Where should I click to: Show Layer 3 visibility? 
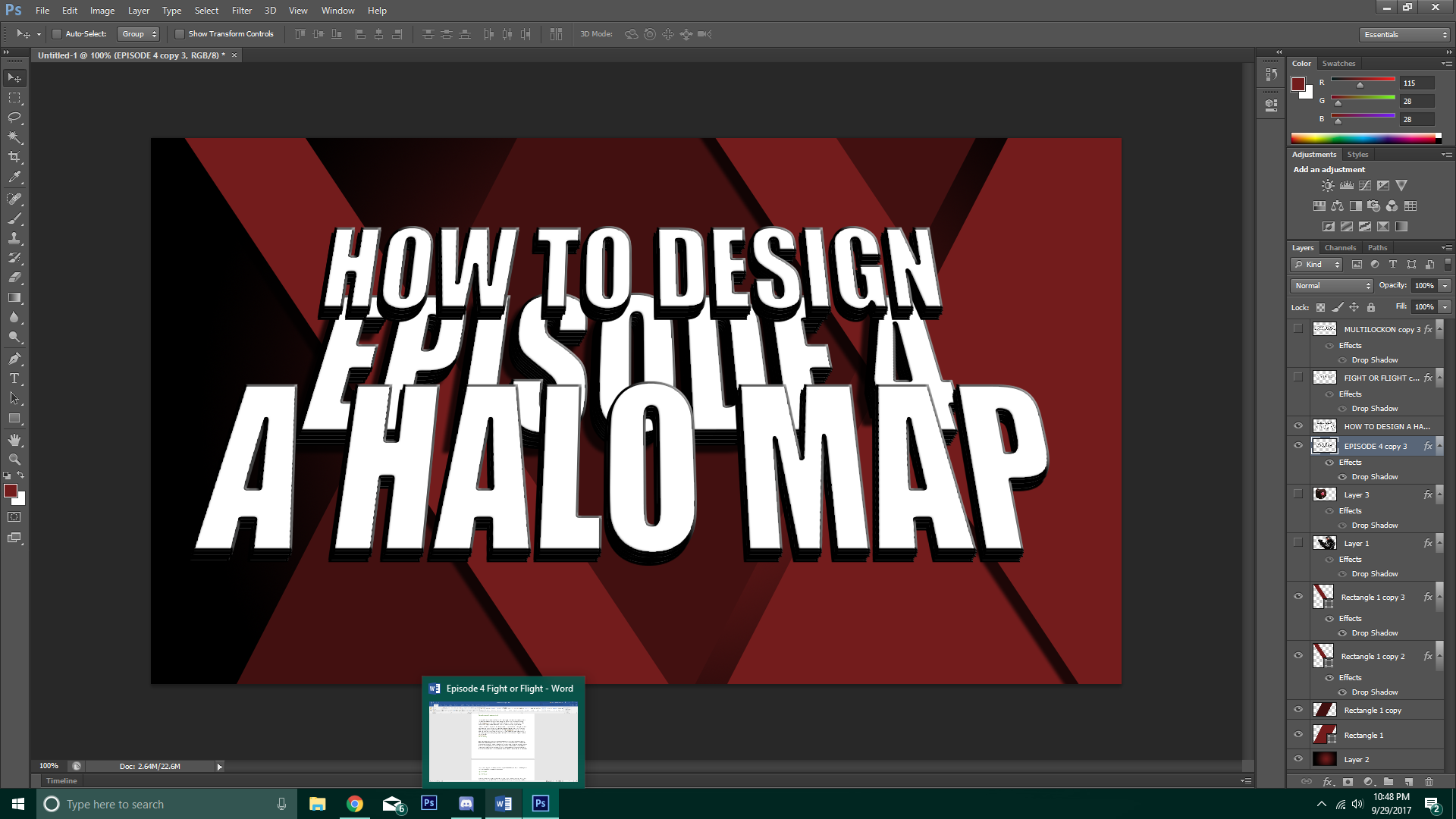pos(1298,494)
